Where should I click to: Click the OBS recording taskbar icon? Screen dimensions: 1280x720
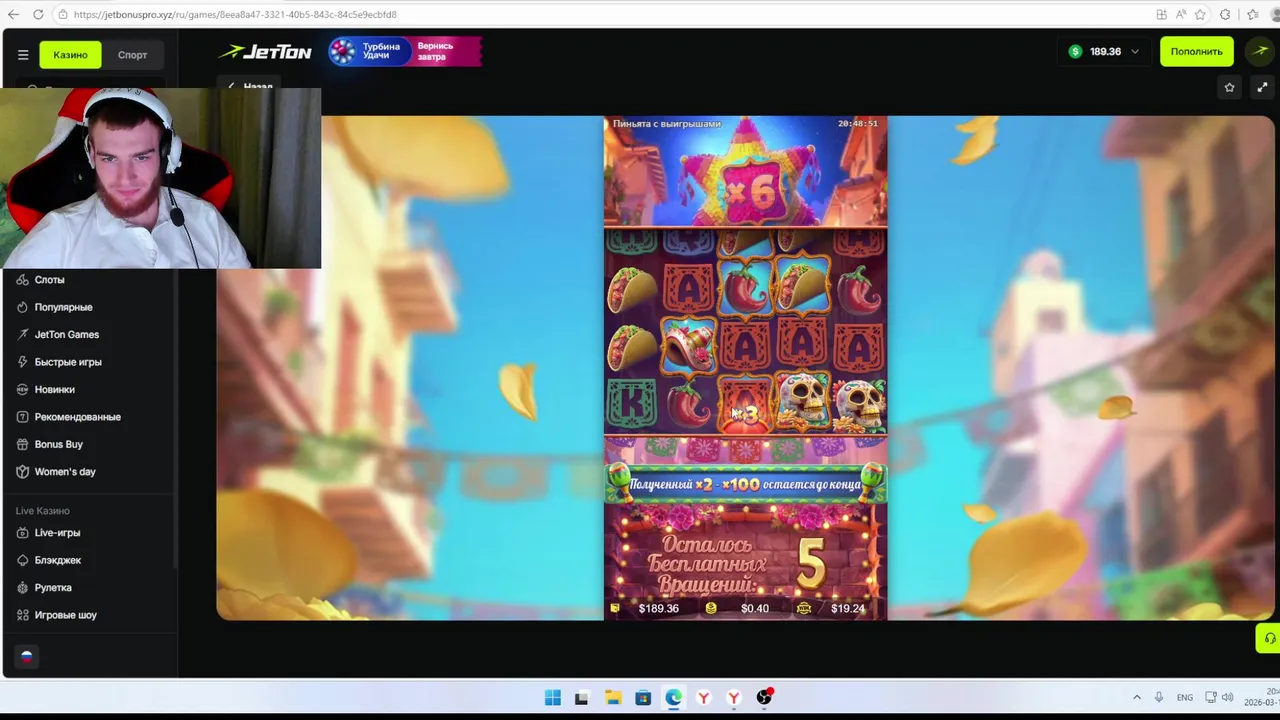tap(765, 698)
